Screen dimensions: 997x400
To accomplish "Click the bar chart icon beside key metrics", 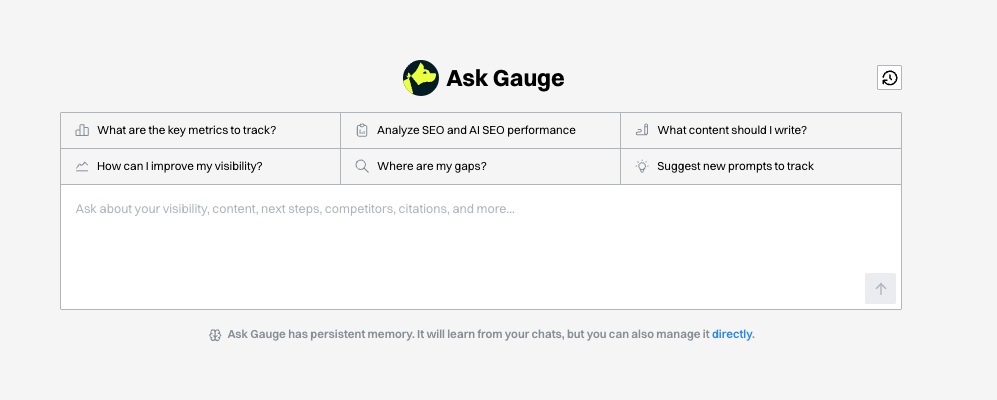I will [82, 130].
